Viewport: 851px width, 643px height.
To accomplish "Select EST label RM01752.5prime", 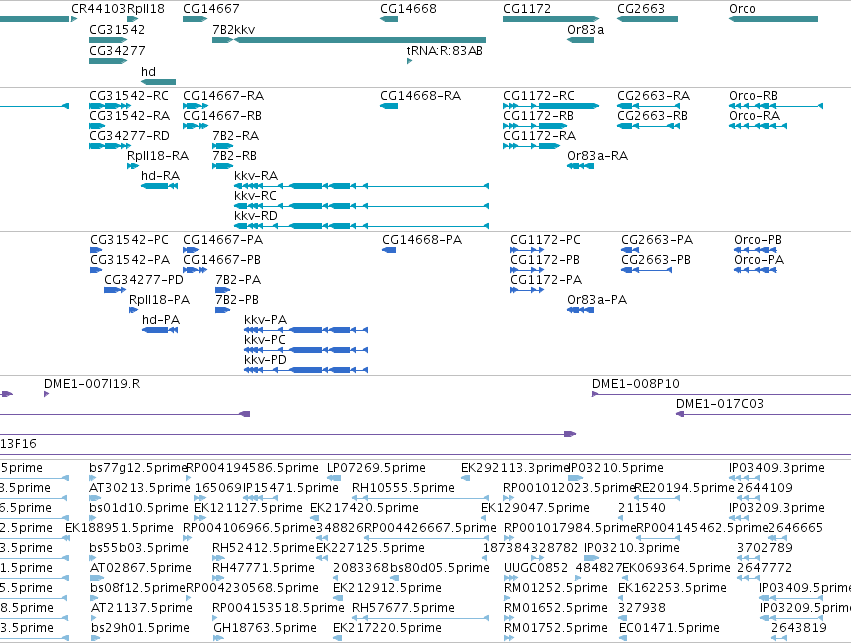I will 556,629.
